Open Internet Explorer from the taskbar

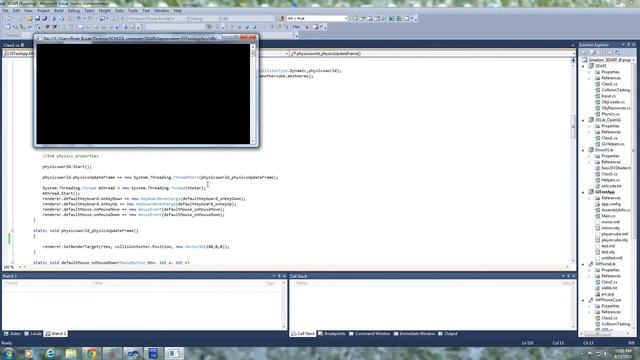(50, 353)
